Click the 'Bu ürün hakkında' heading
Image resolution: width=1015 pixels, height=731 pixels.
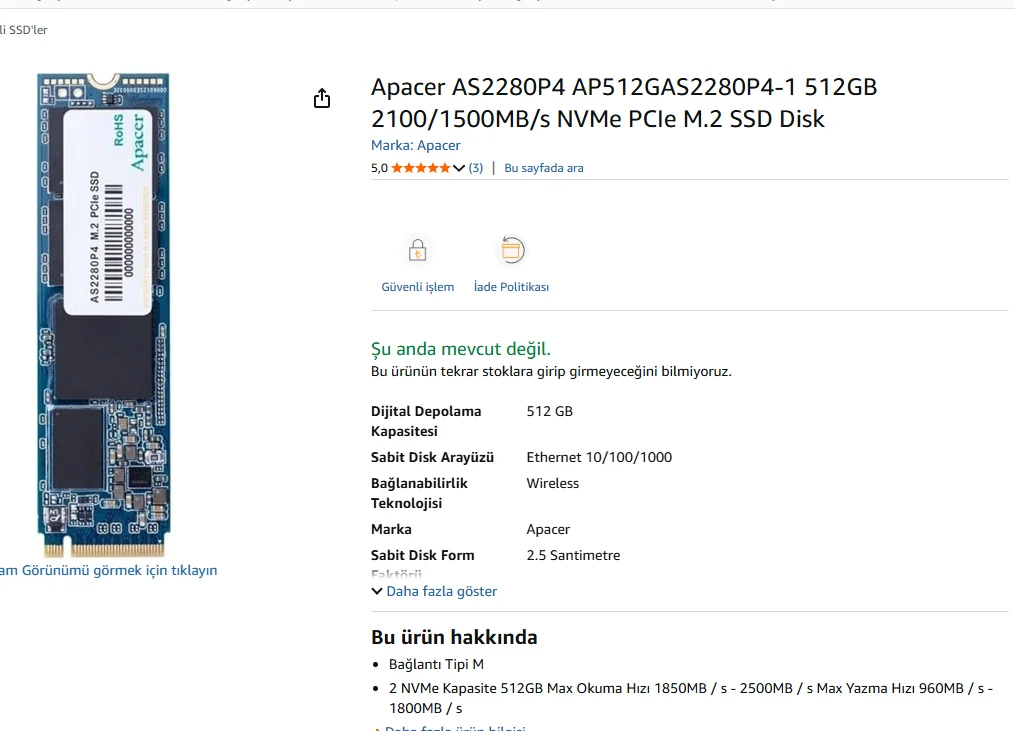(454, 637)
